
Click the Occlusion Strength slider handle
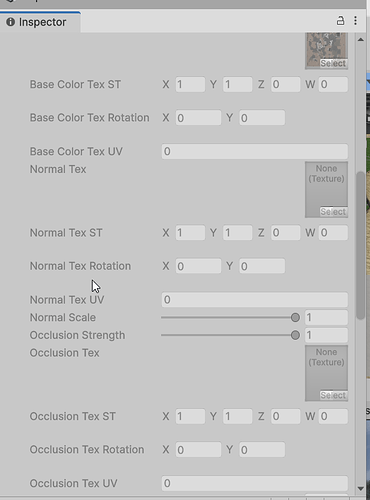(x=295, y=335)
